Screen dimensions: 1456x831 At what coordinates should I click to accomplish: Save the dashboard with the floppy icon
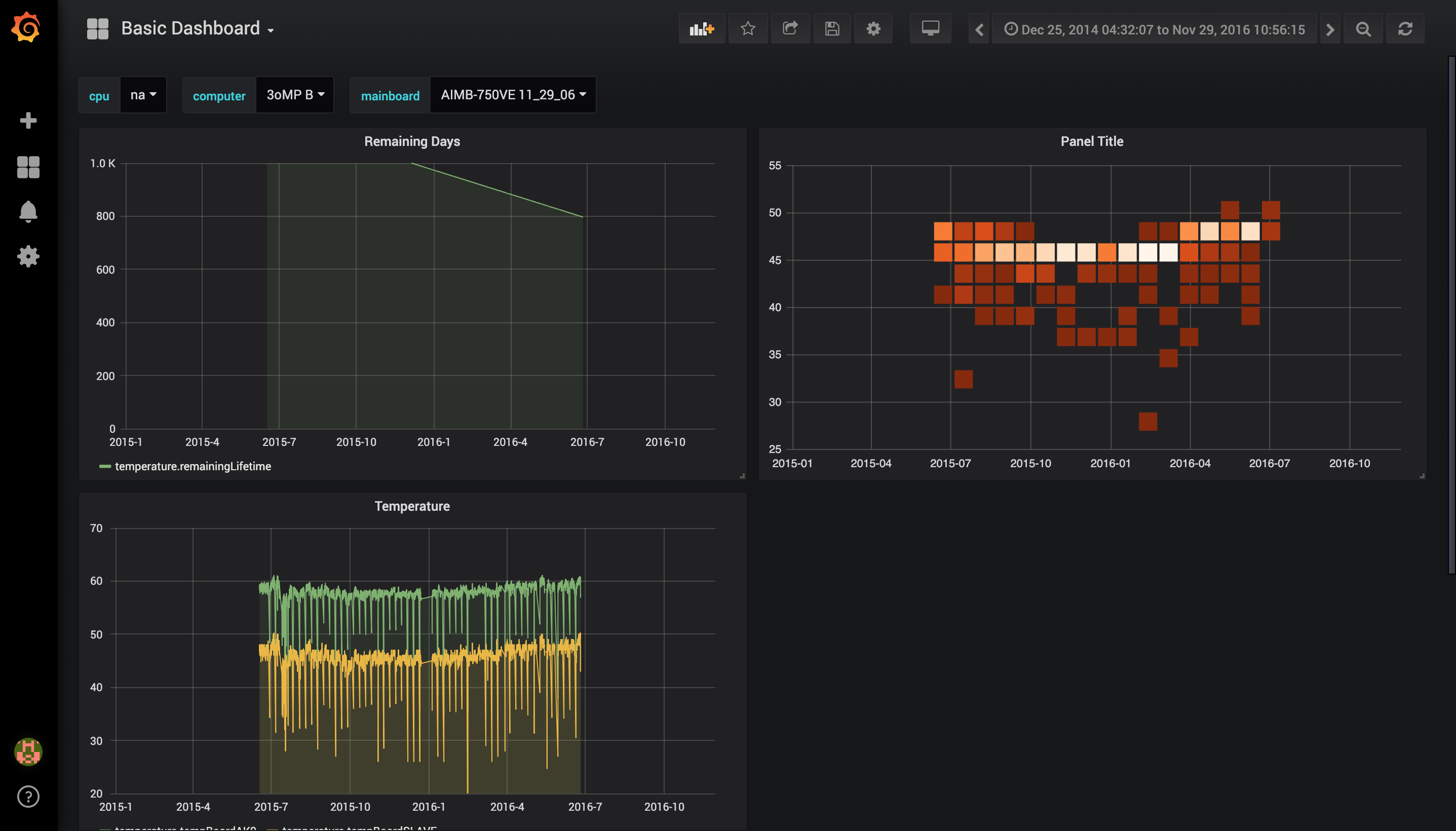(832, 29)
